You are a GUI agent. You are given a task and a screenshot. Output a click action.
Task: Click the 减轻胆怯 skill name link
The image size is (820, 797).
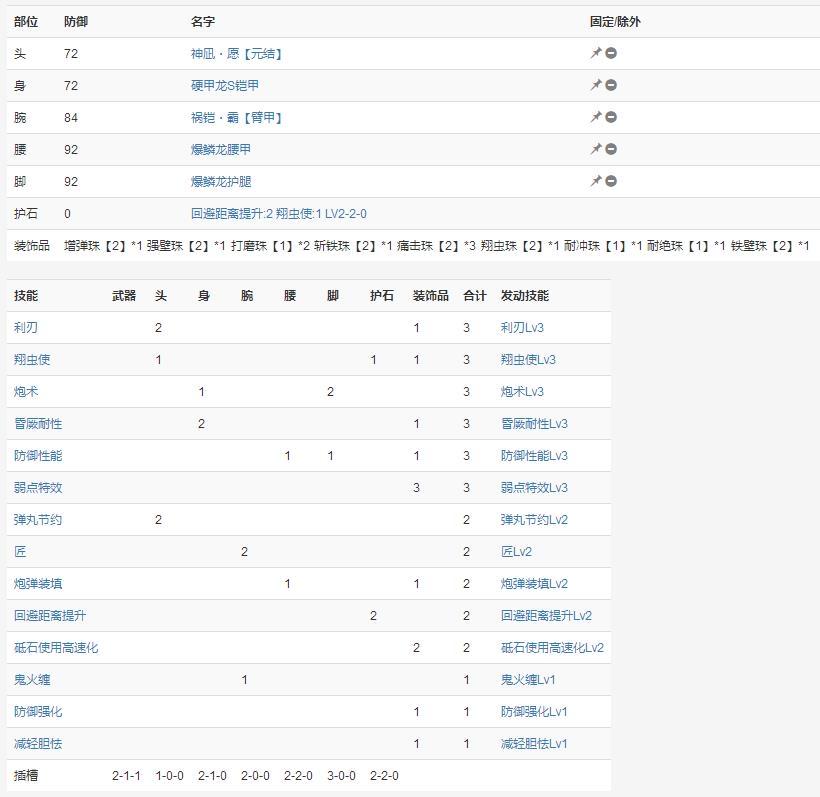pos(38,744)
